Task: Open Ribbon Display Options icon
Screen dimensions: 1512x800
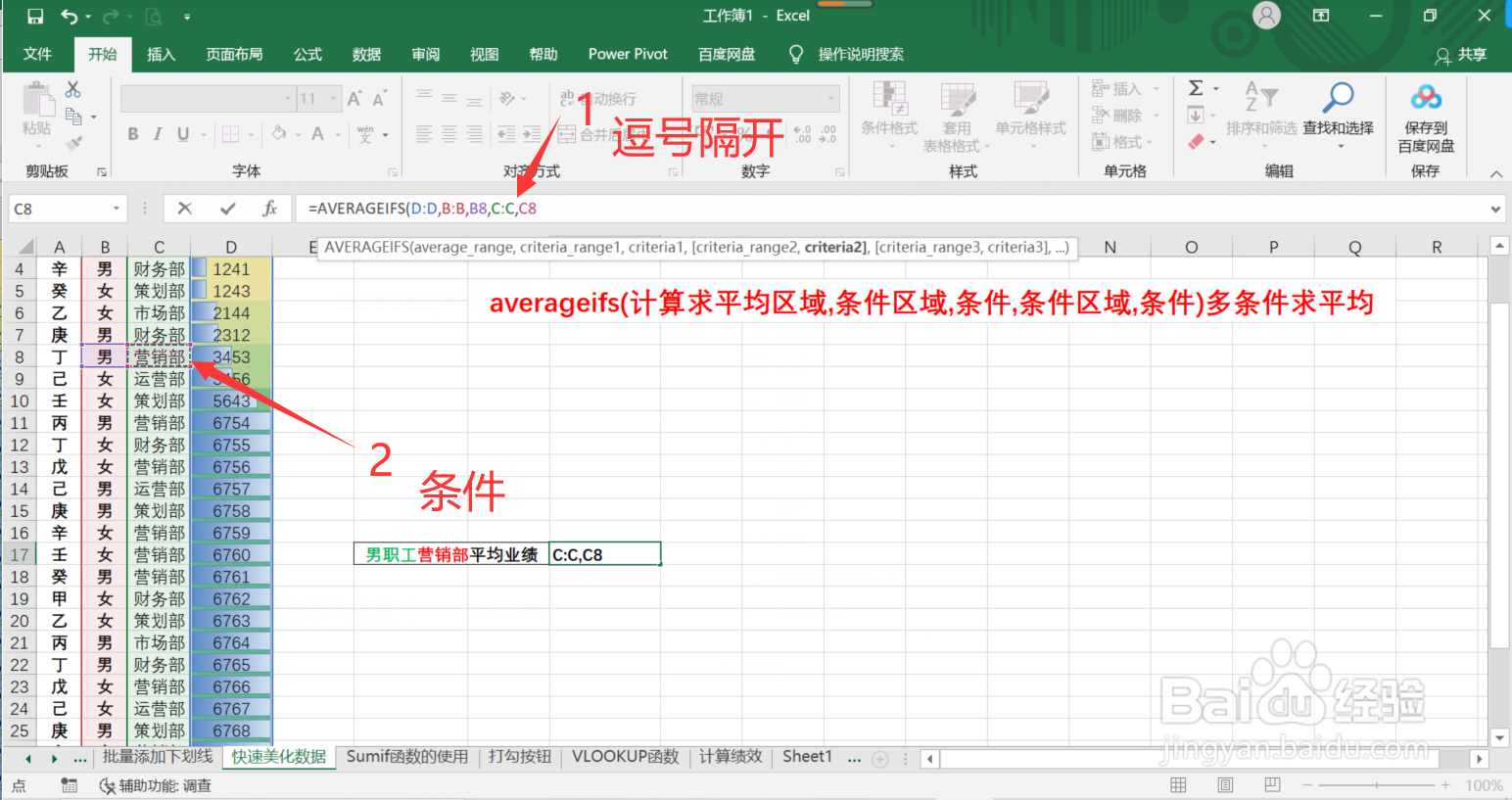Action: (1321, 16)
